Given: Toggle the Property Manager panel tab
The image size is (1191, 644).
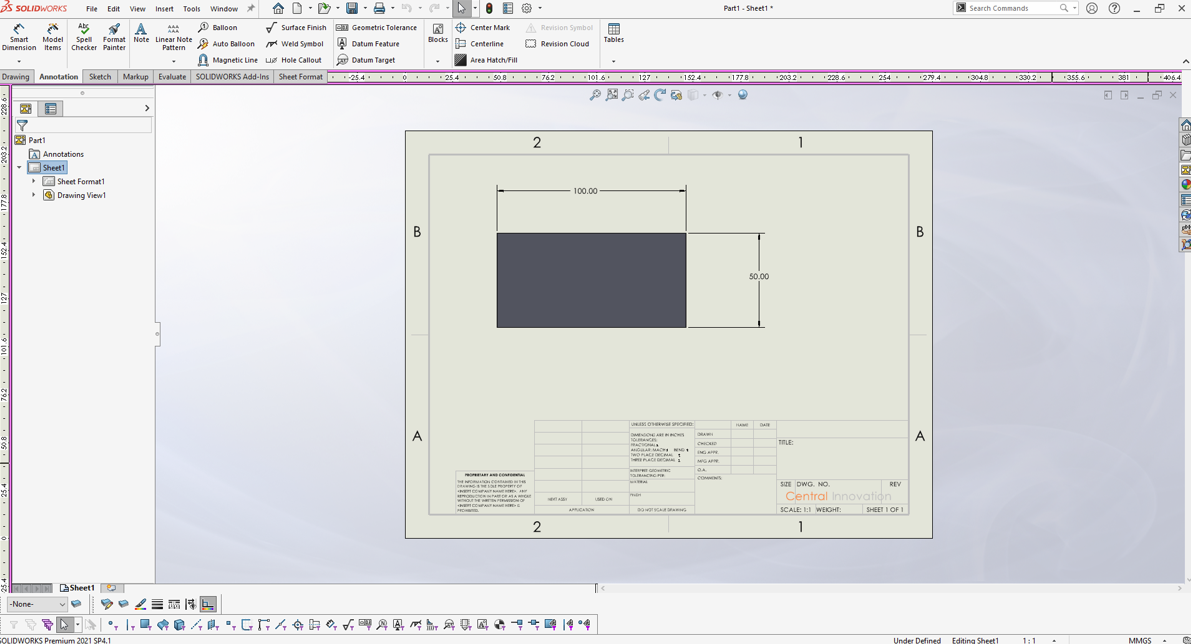Looking at the screenshot, I should coord(51,109).
